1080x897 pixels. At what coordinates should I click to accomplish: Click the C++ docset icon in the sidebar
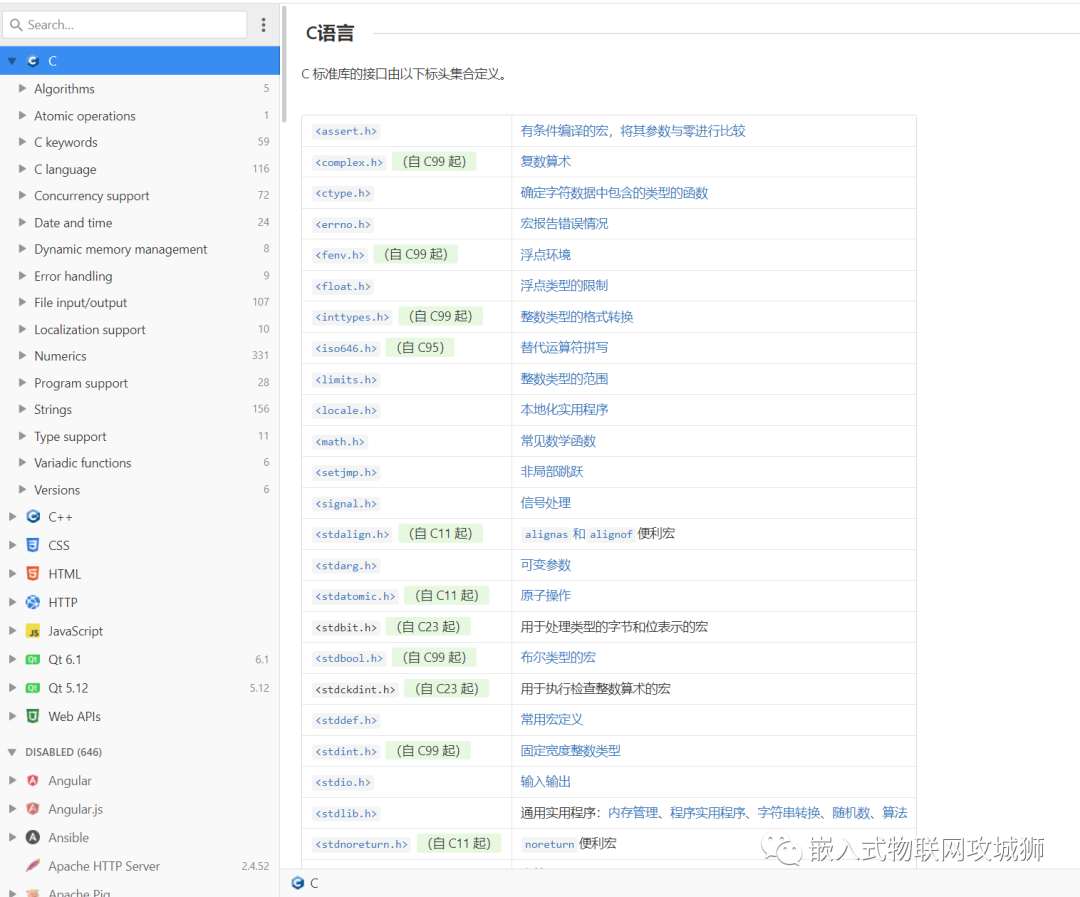32,516
